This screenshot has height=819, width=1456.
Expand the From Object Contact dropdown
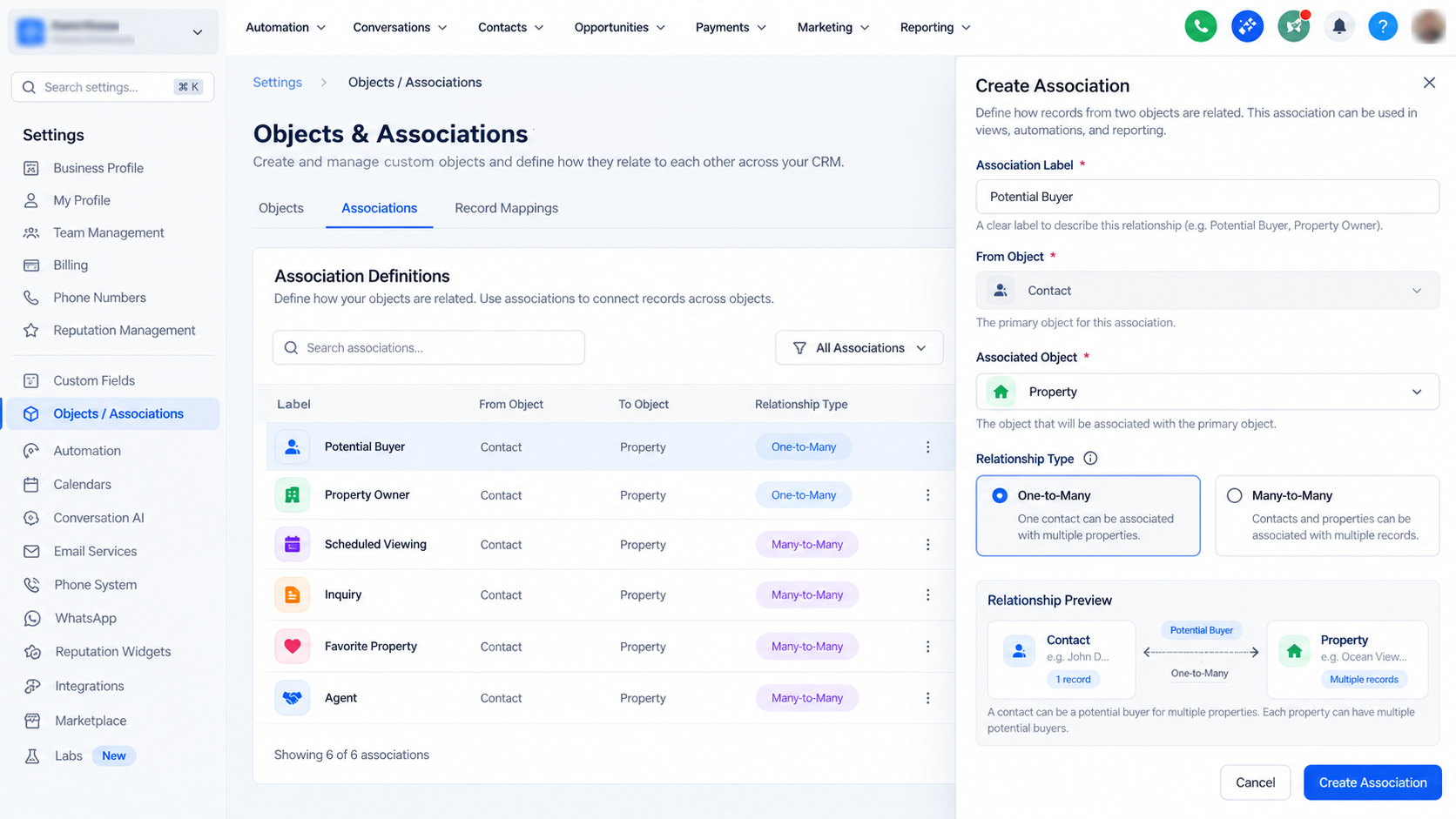click(1207, 291)
